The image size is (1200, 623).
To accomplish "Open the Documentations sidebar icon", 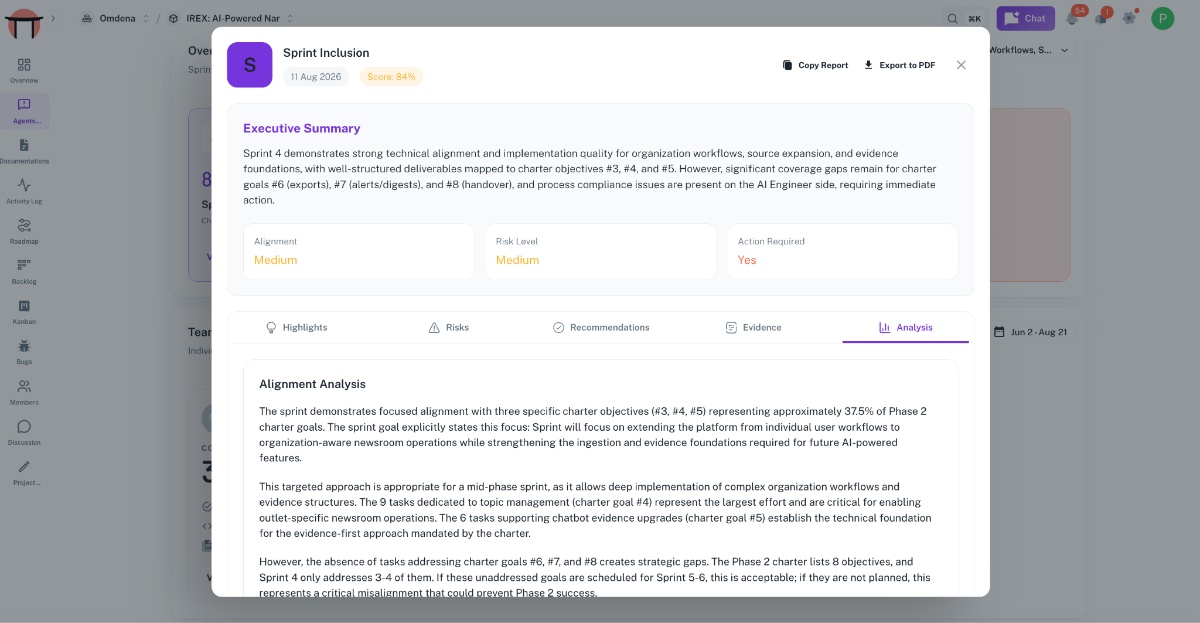I will (24, 151).
